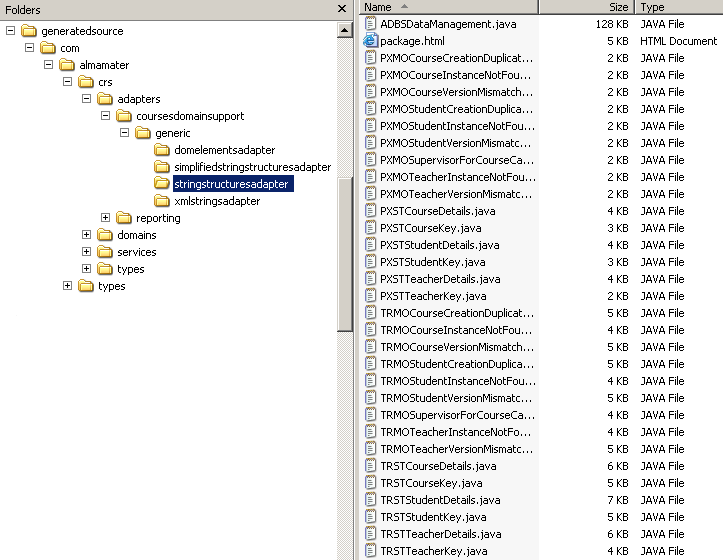Select file ADBSDataManagement.java
This screenshot has width=723, height=560.
[x=448, y=24]
